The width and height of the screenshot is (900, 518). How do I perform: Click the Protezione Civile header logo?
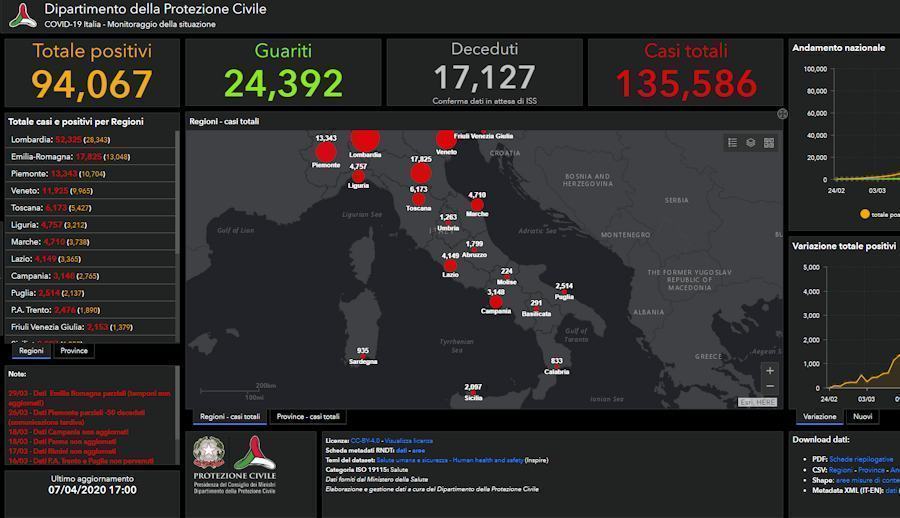(23, 16)
